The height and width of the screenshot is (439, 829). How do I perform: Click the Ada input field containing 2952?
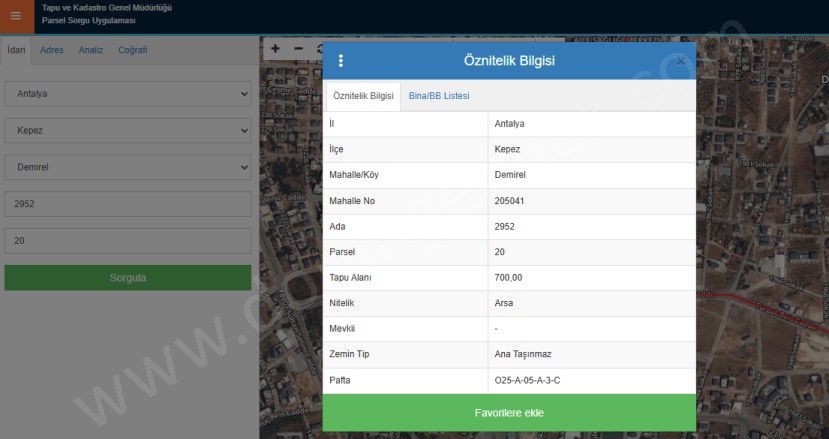click(127, 204)
